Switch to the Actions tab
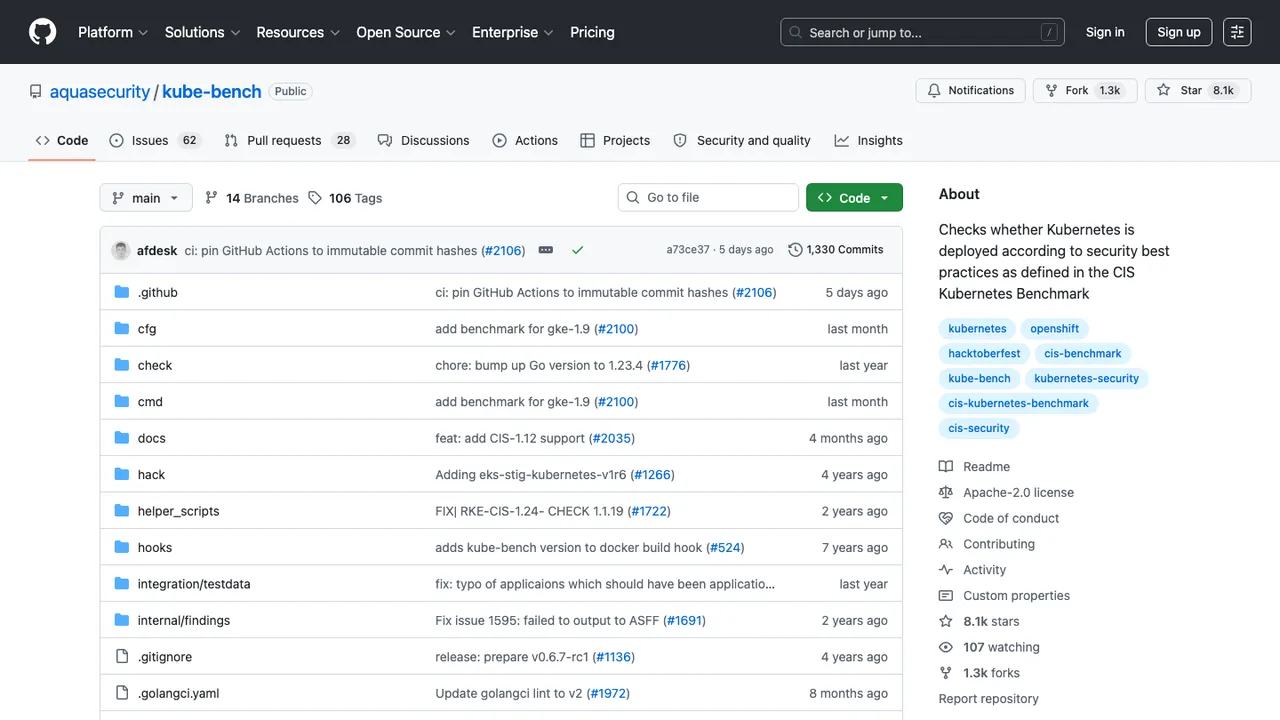 (x=525, y=140)
